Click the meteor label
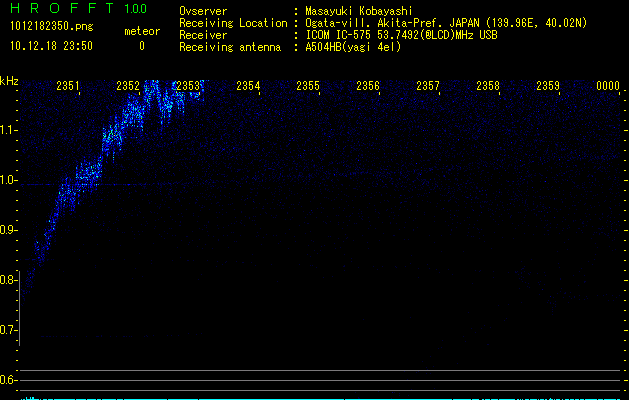This screenshot has width=629, height=400. tap(142, 31)
